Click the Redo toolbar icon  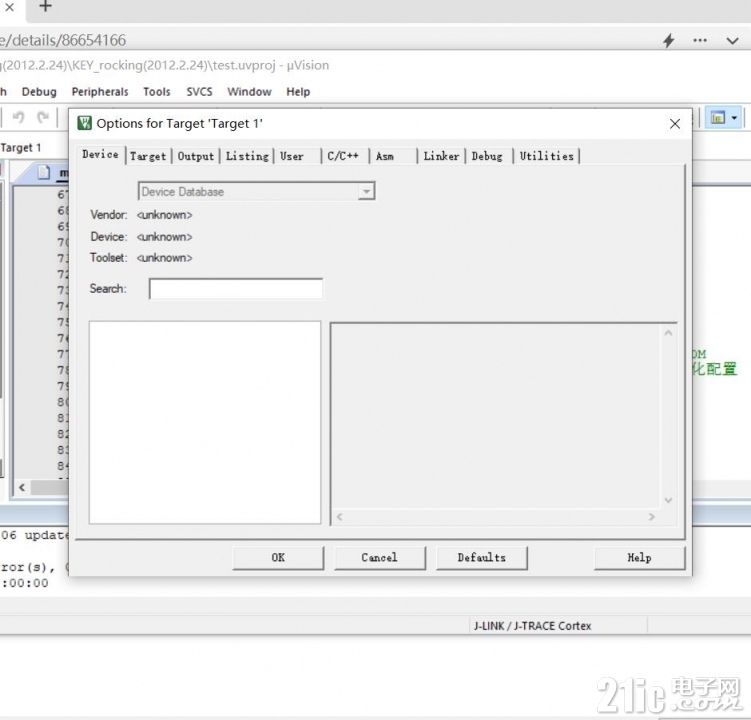[43, 117]
